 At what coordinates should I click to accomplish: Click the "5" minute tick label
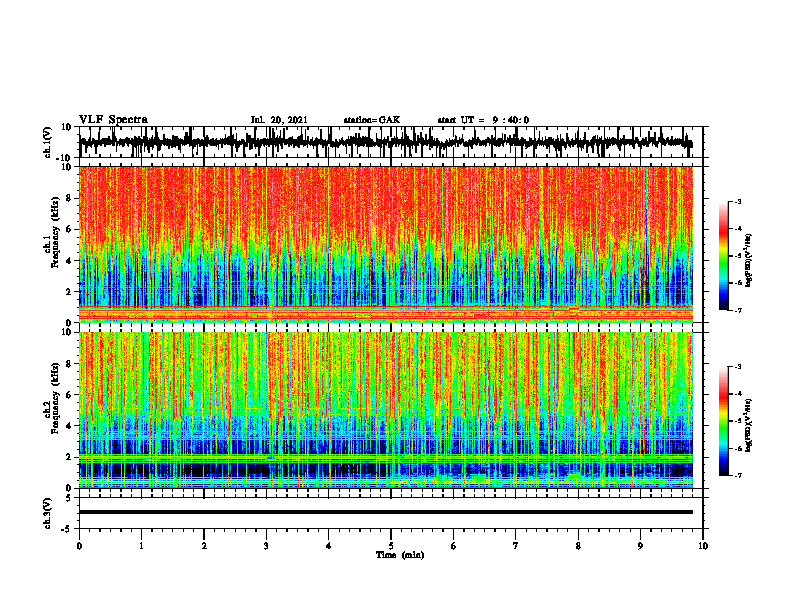pyautogui.click(x=391, y=546)
